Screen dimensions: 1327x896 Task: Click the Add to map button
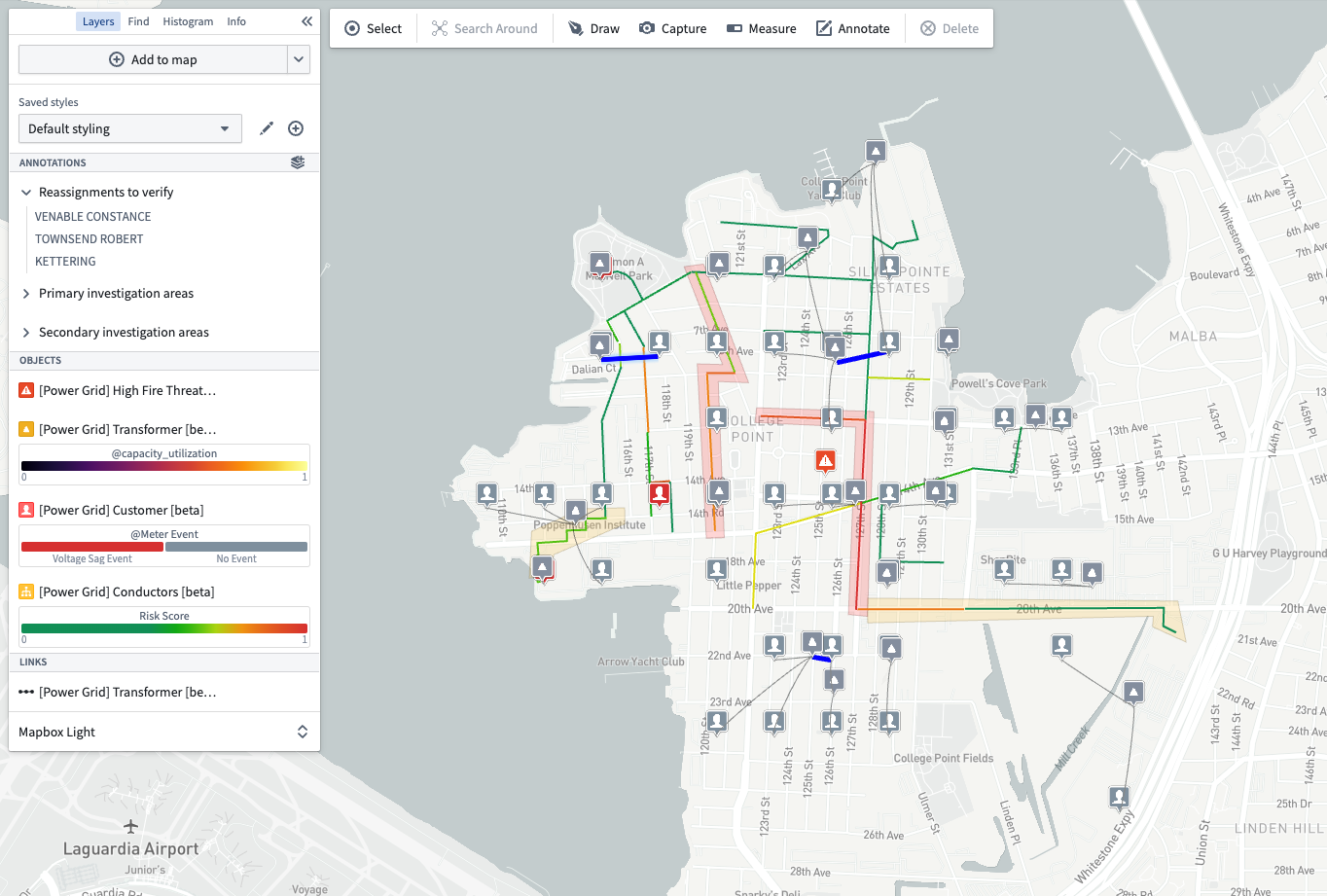[x=153, y=59]
